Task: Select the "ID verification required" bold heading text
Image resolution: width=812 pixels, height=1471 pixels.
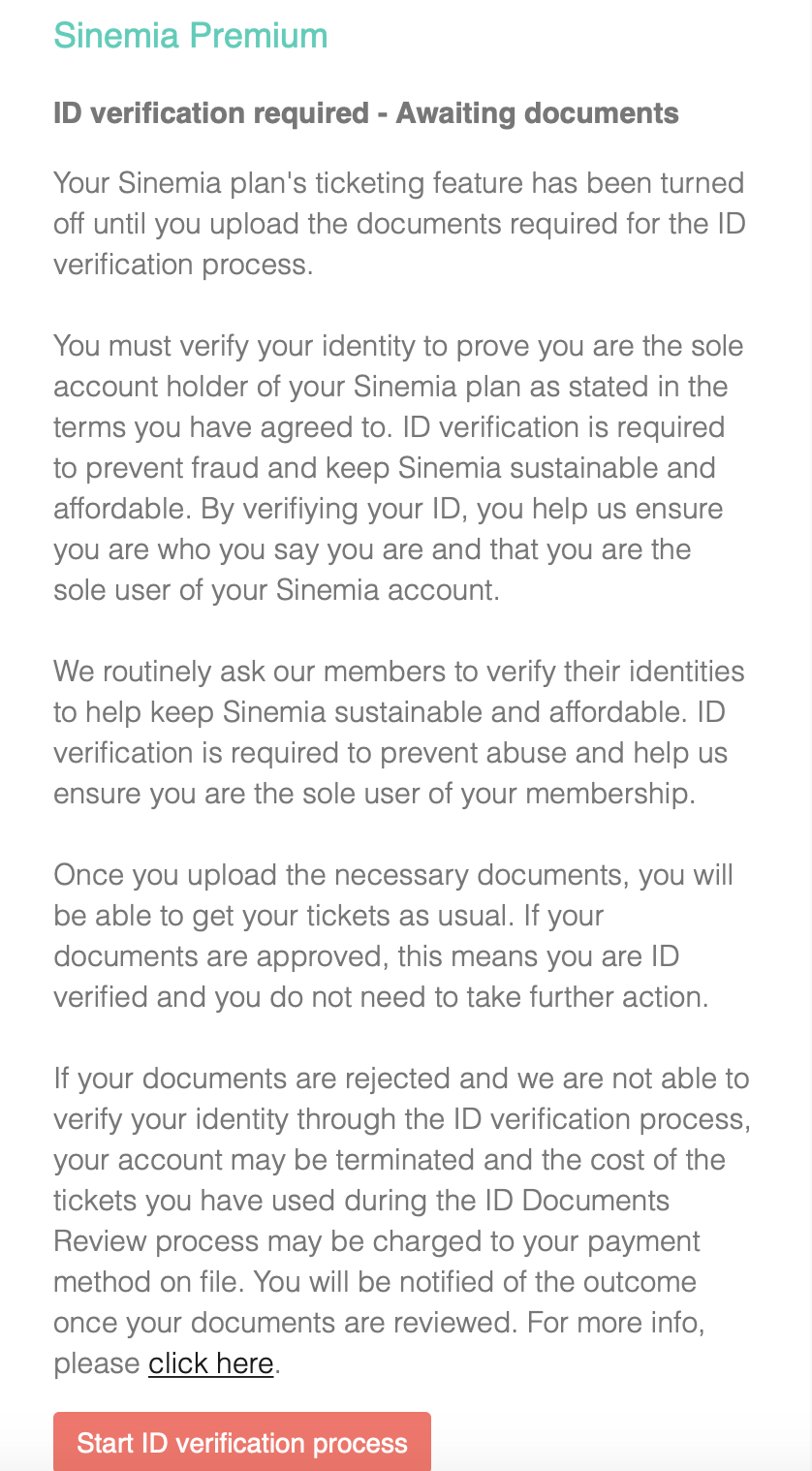Action: [211, 113]
